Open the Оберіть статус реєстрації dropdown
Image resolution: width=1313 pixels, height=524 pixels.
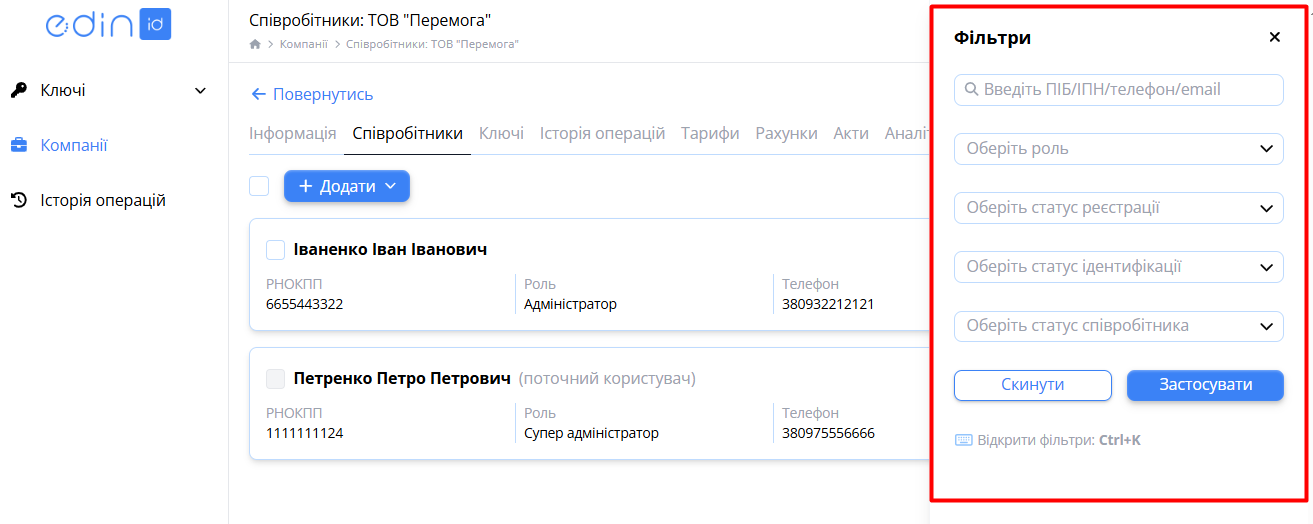tap(1119, 208)
